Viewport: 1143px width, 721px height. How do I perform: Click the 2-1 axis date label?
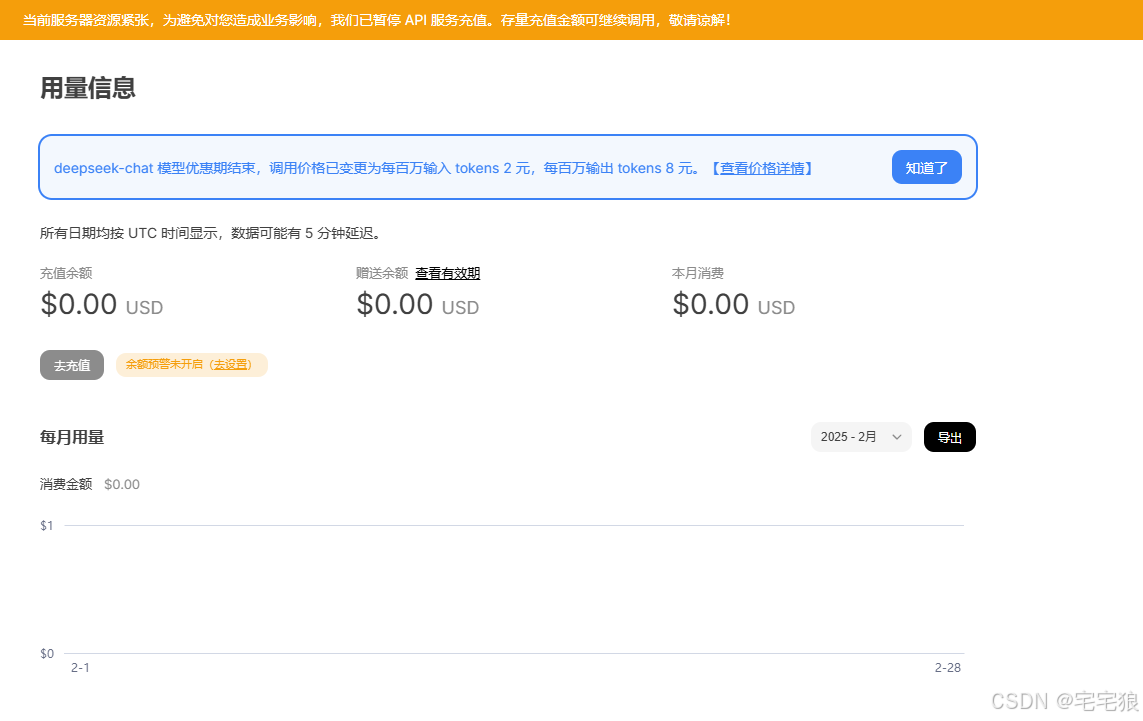(x=80, y=668)
